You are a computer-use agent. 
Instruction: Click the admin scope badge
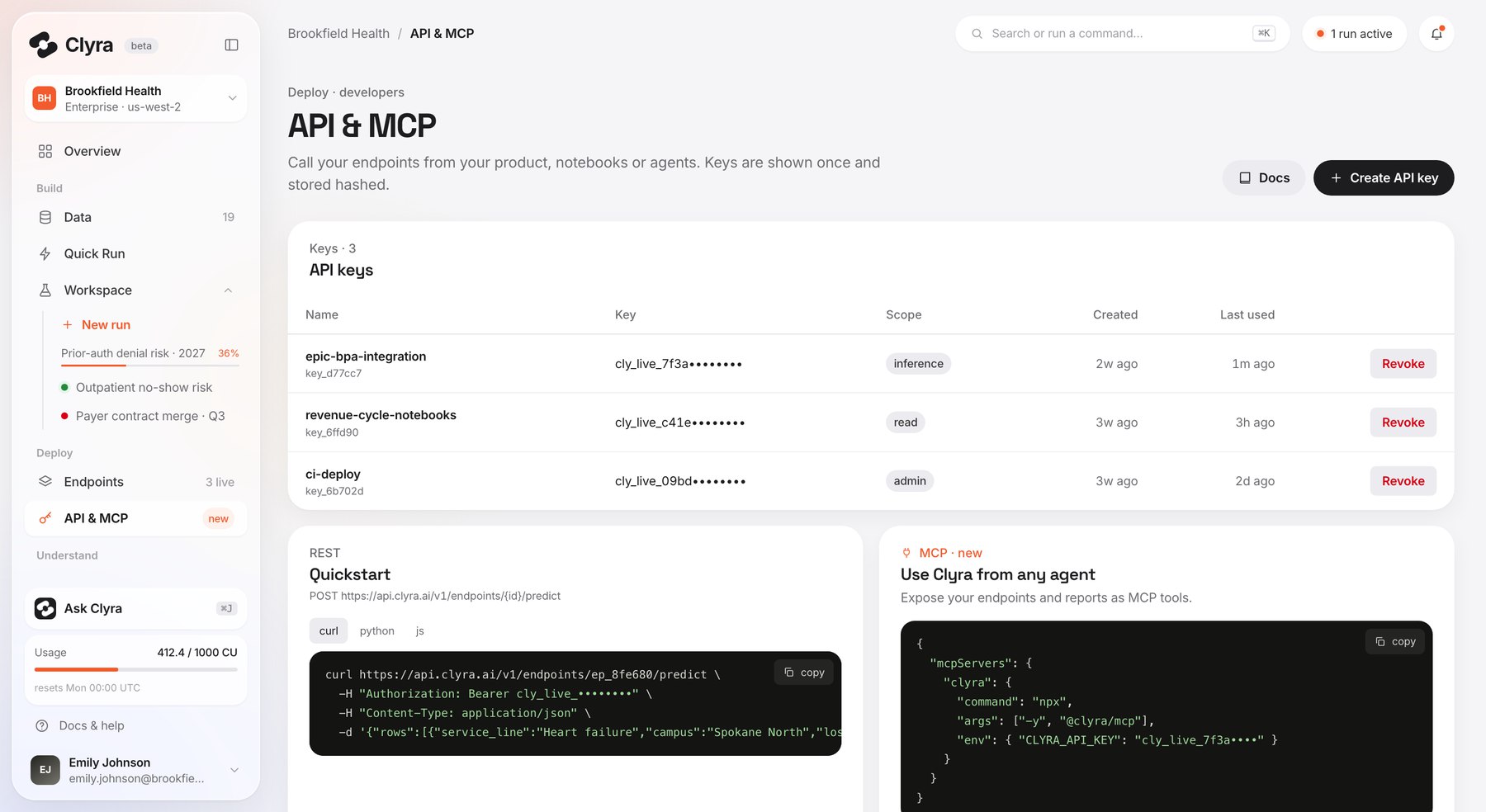(x=910, y=481)
